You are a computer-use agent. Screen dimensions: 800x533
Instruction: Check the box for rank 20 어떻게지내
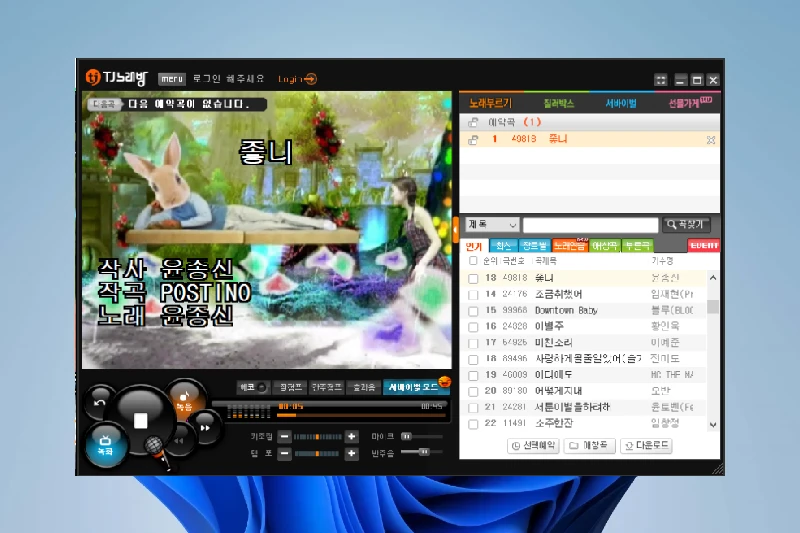[x=473, y=392]
